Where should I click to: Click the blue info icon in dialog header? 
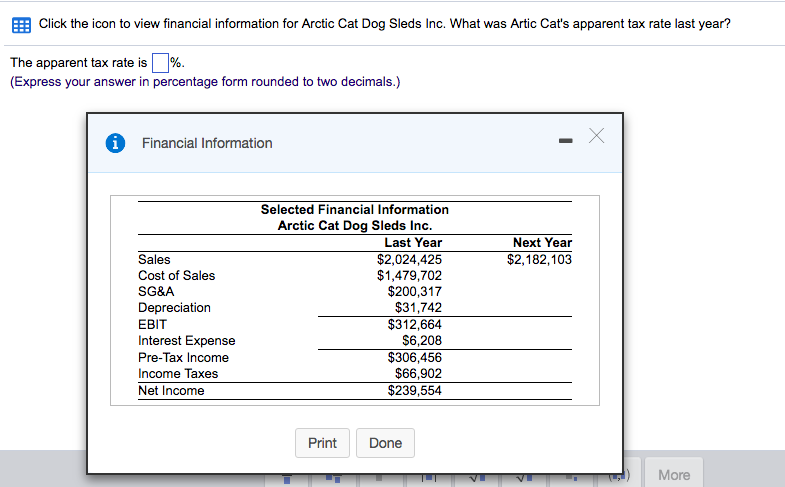point(116,143)
